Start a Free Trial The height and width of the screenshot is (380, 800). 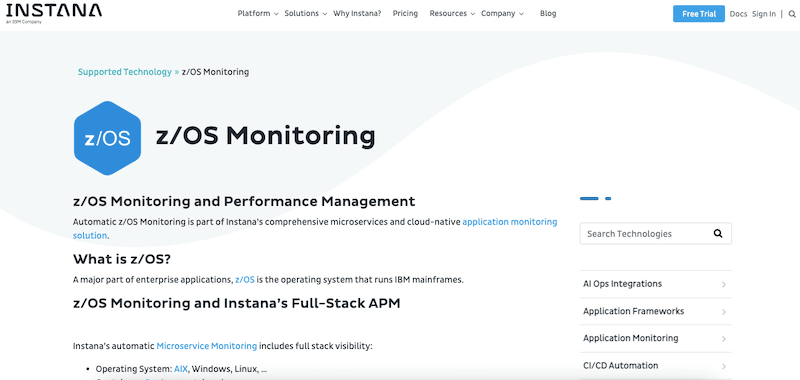click(x=698, y=14)
